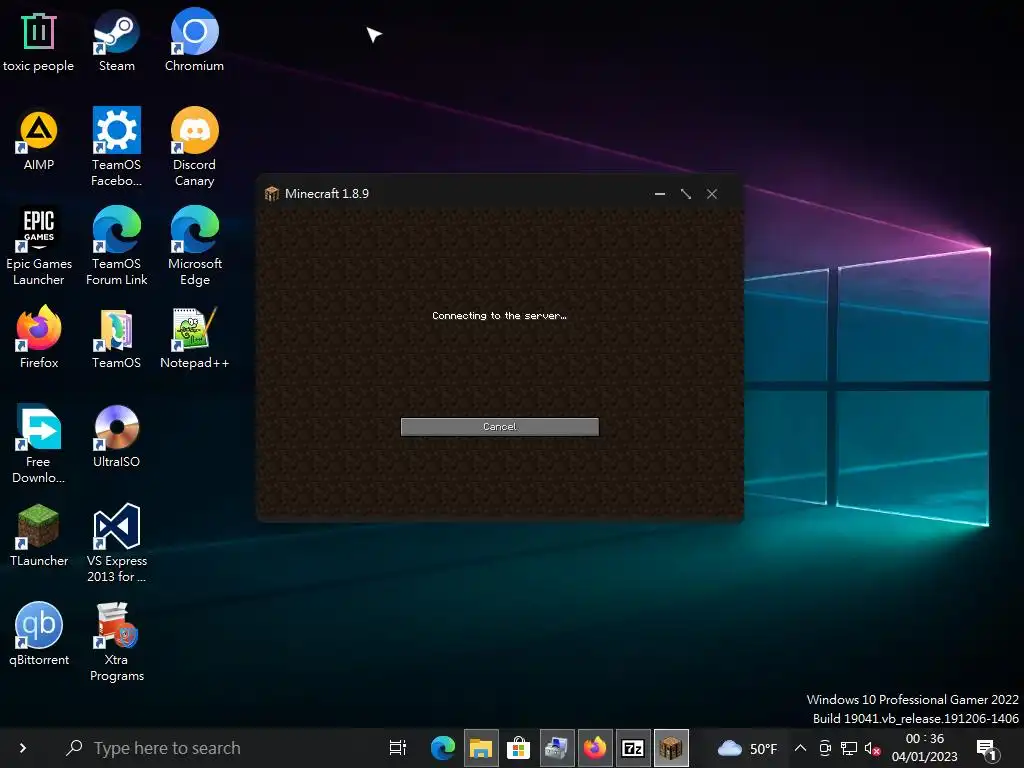Screen dimensions: 1024x768
Task: Select the qBittorrent desktop shortcut
Action: [39, 634]
